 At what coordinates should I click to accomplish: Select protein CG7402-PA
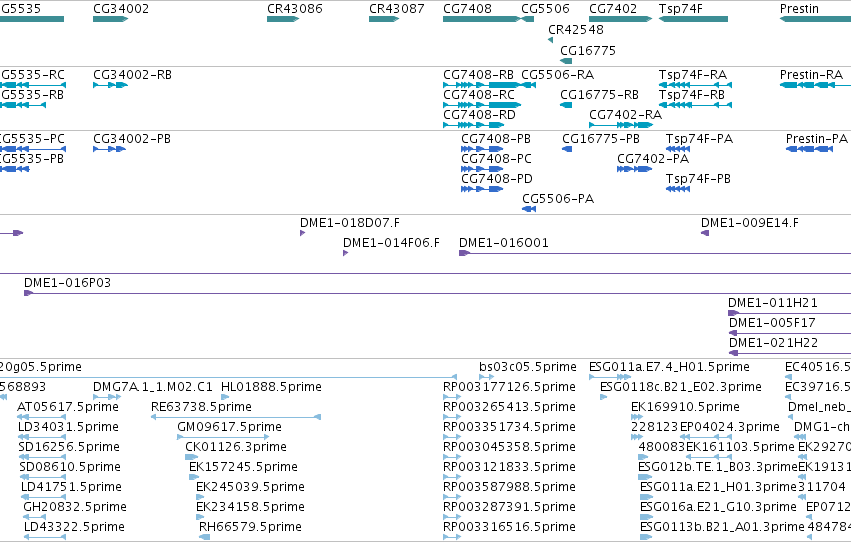click(653, 159)
